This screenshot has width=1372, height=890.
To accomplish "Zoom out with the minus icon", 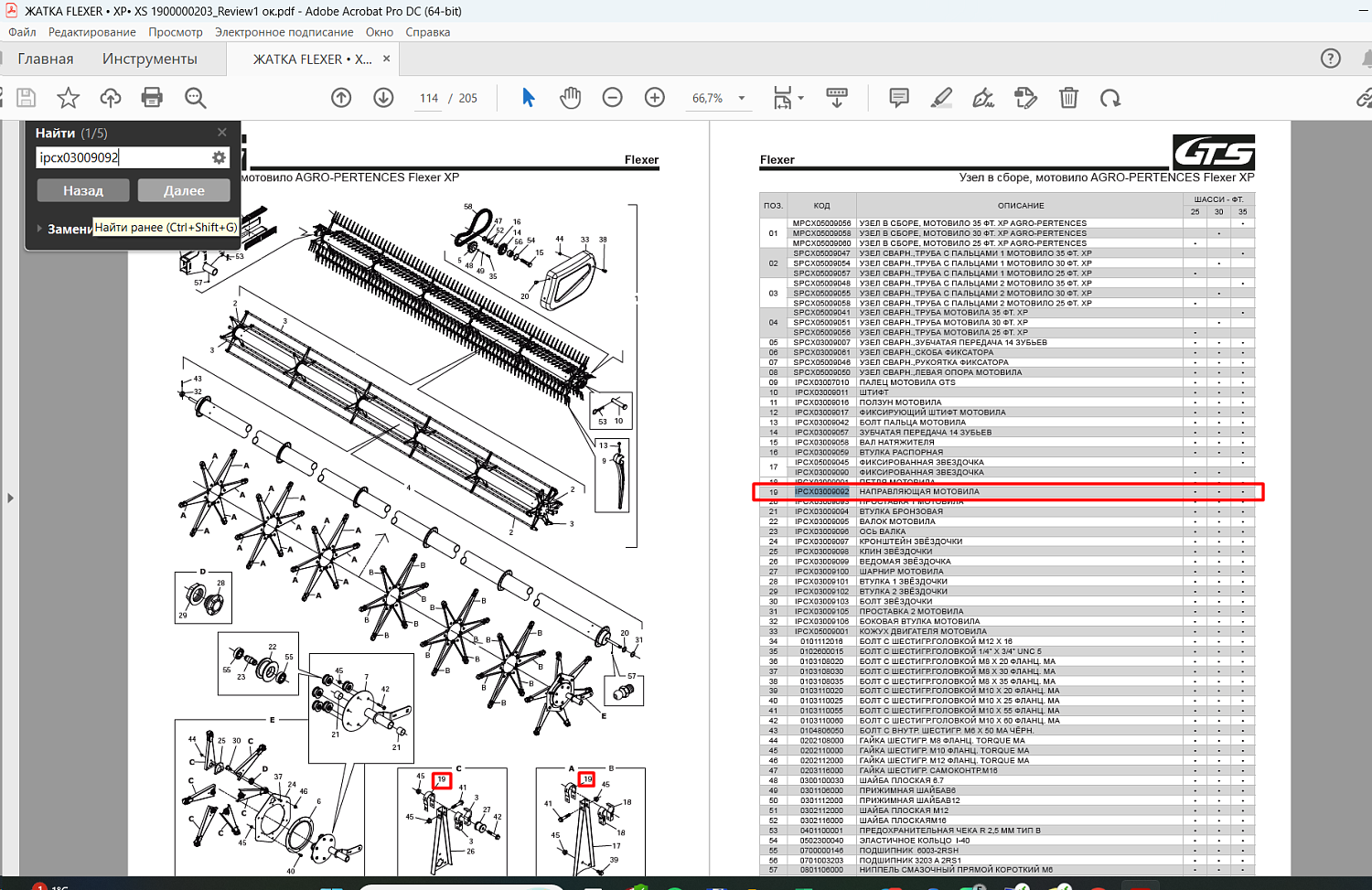I will tap(612, 98).
